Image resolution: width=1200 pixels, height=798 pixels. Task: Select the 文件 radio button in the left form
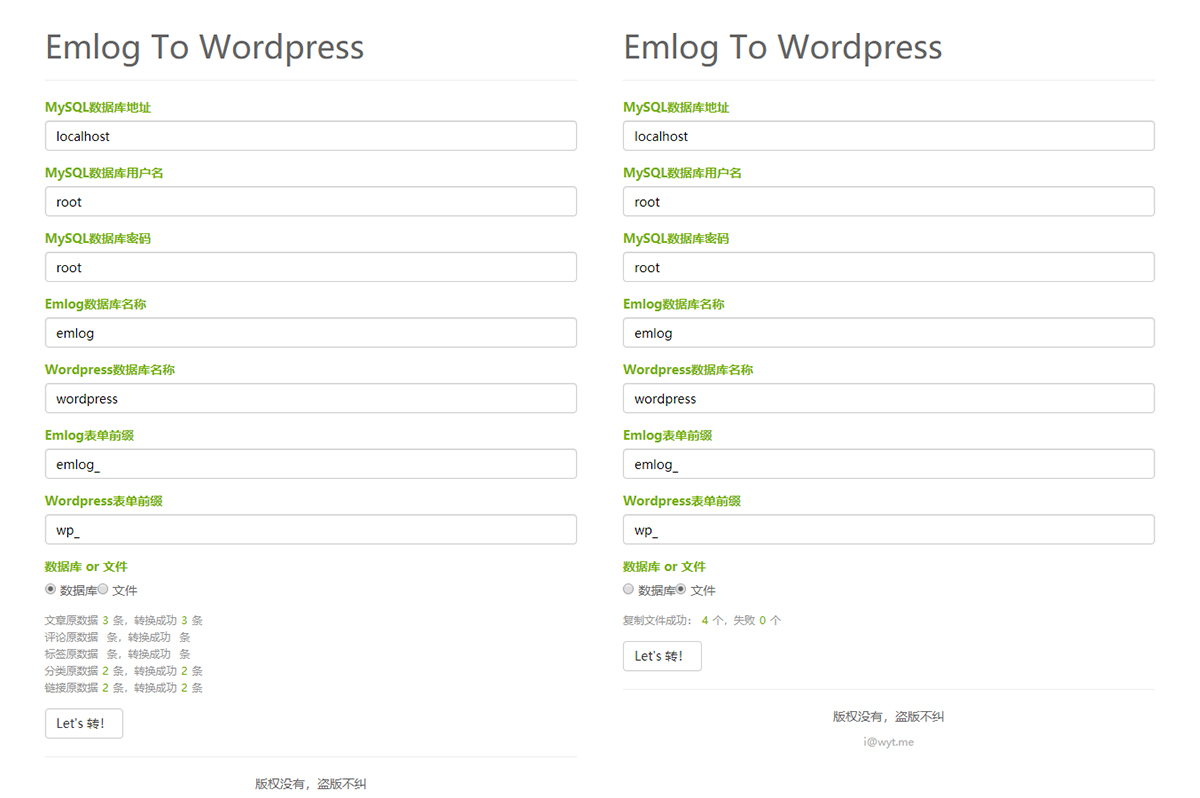click(x=103, y=589)
